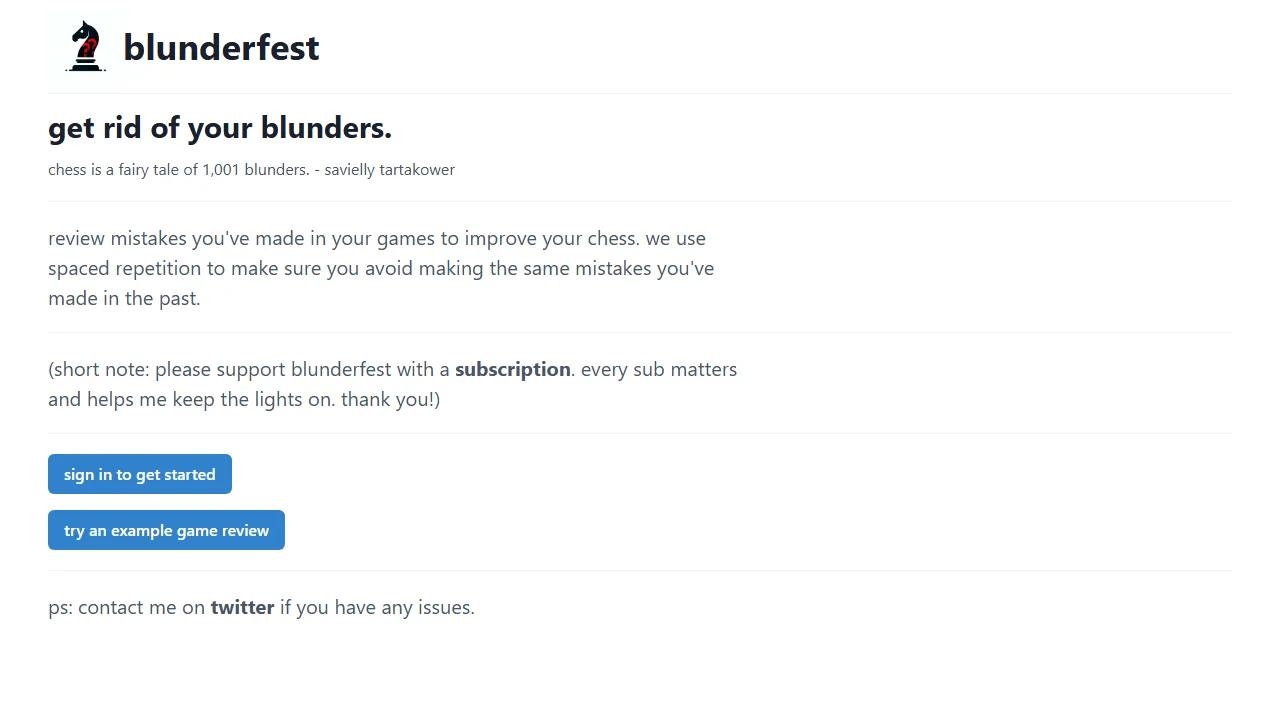Click the Tartakower quote text
1280x720 pixels.
pyautogui.click(x=251, y=169)
